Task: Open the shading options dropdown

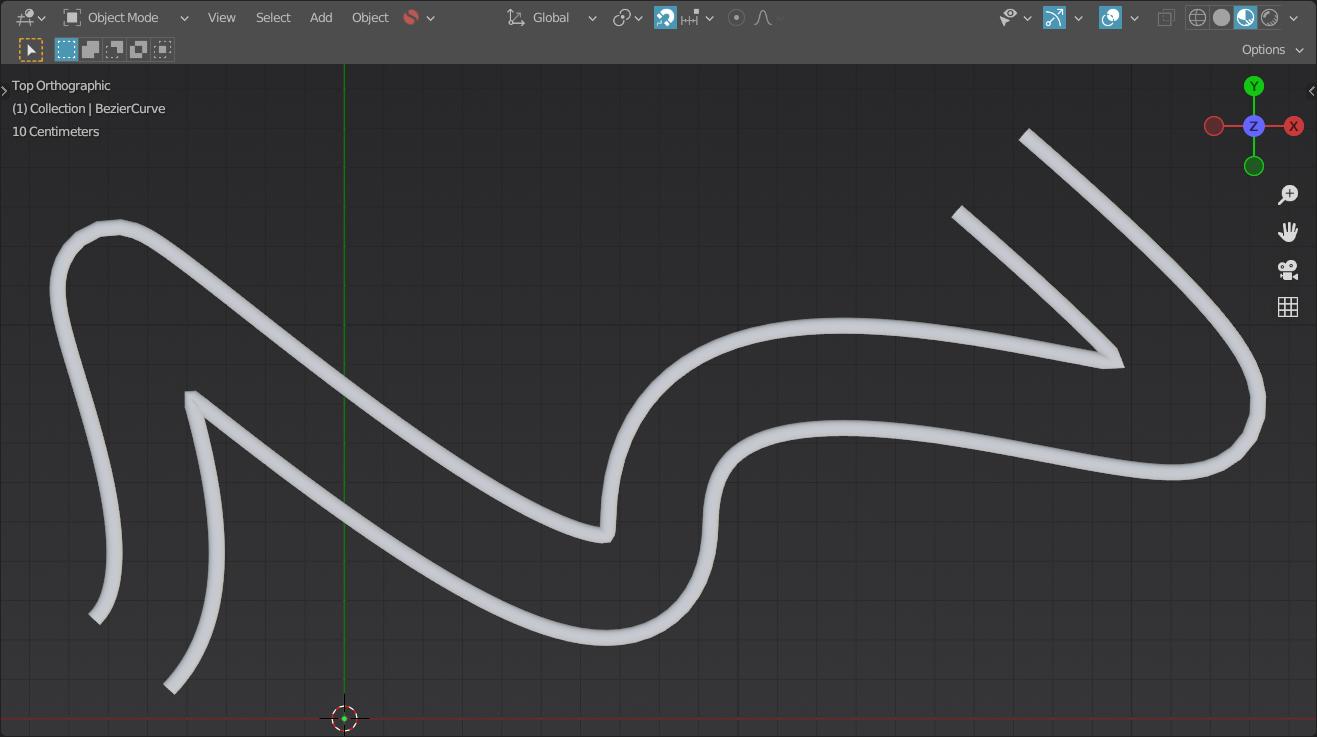Action: click(1293, 17)
